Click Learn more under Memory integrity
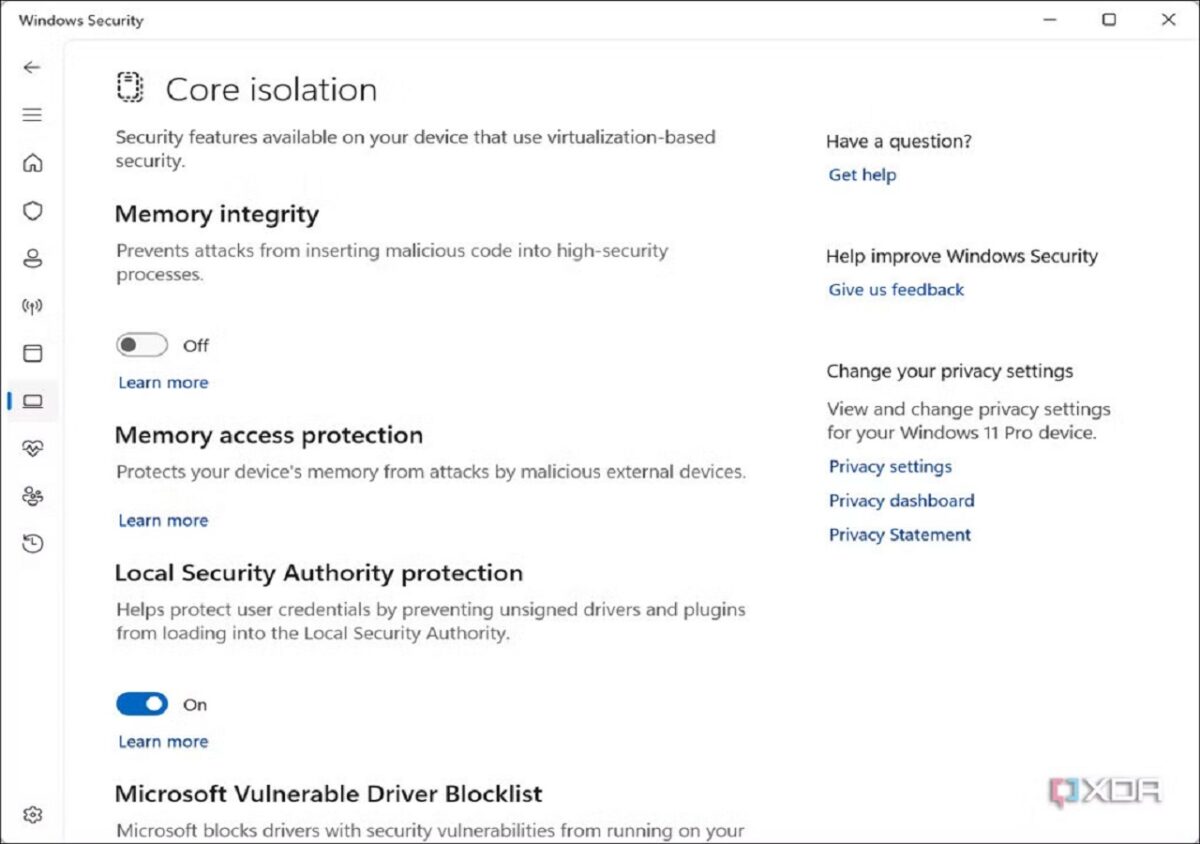This screenshot has height=844, width=1200. [x=163, y=382]
